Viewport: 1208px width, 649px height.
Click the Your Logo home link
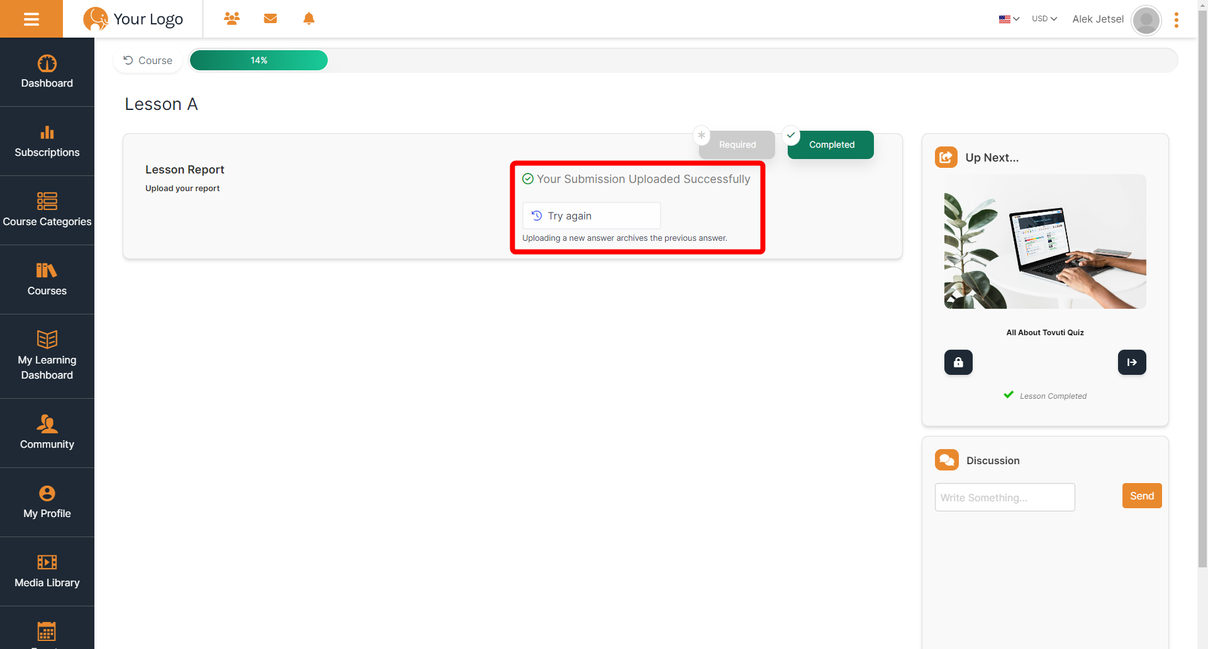[x=133, y=19]
